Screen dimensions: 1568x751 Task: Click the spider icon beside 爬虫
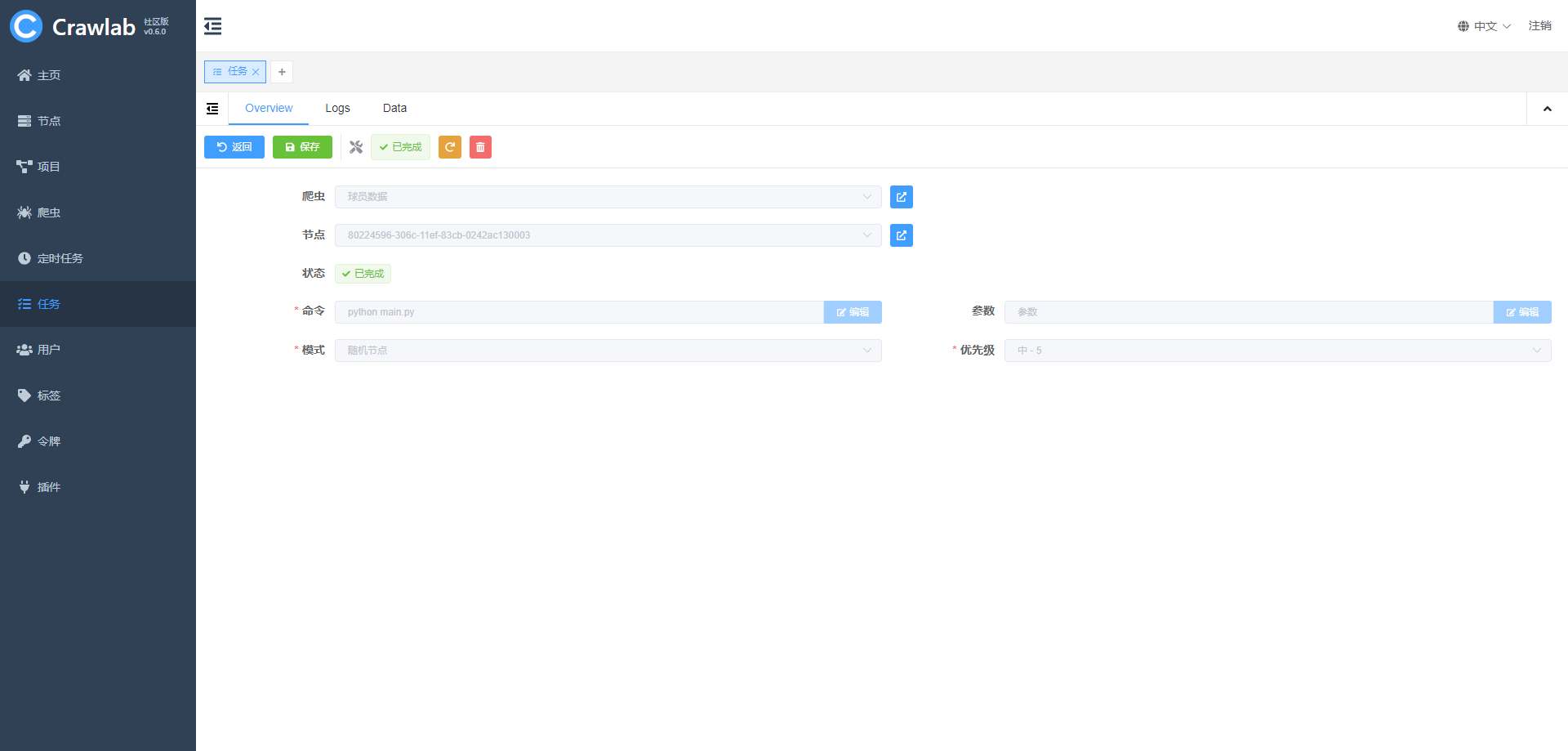tap(24, 212)
